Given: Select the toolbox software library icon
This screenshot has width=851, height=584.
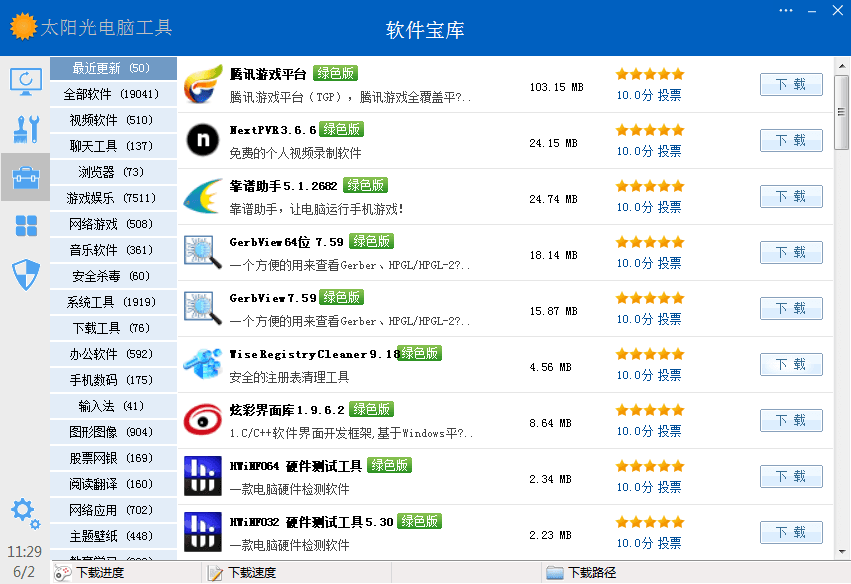Looking at the screenshot, I should 25,179.
